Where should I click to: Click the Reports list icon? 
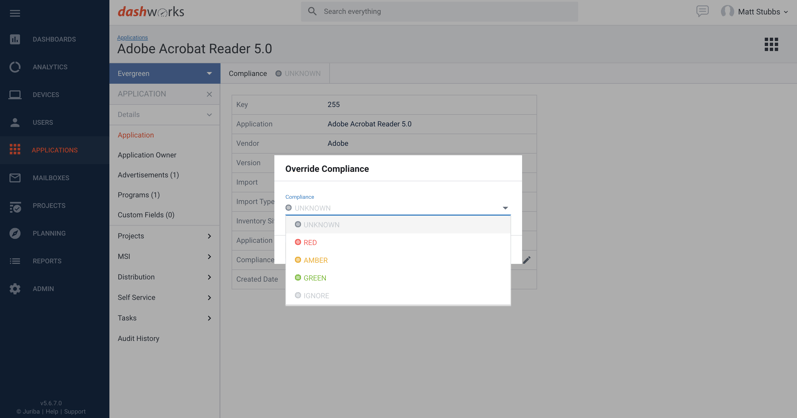coord(15,261)
